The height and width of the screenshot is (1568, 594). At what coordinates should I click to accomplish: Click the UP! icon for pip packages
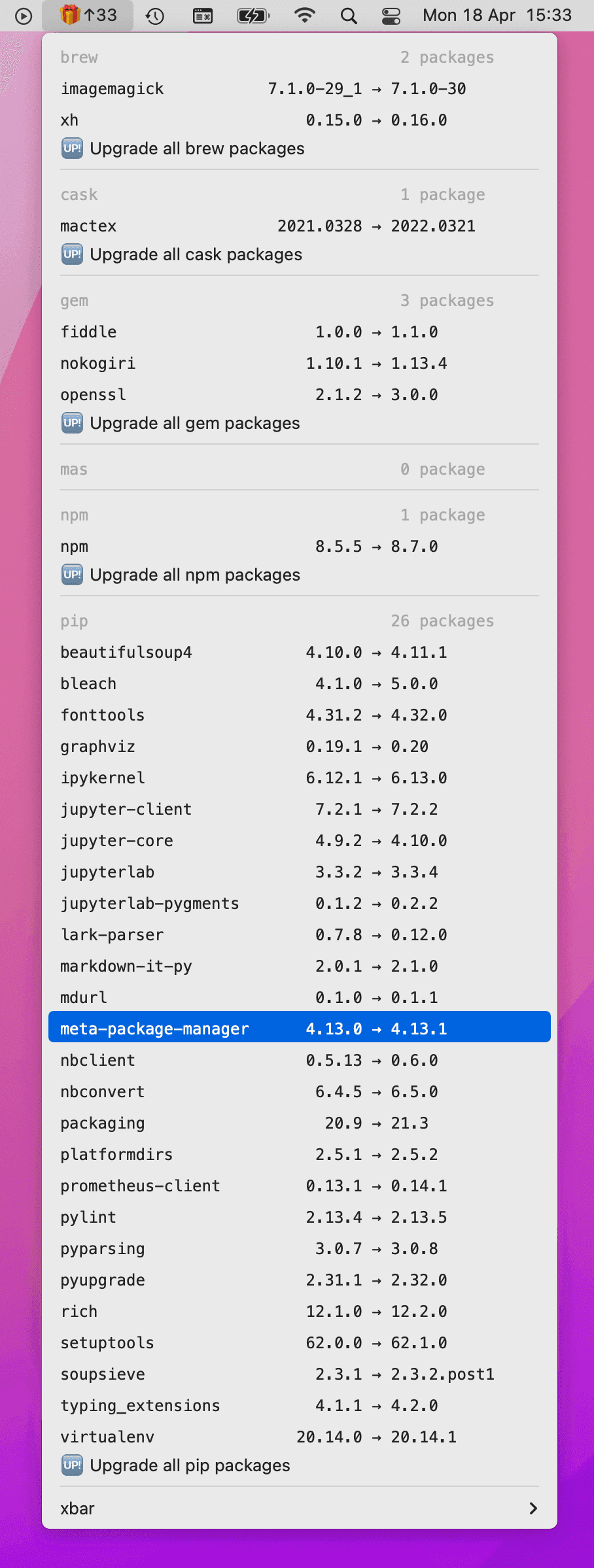tap(72, 1465)
